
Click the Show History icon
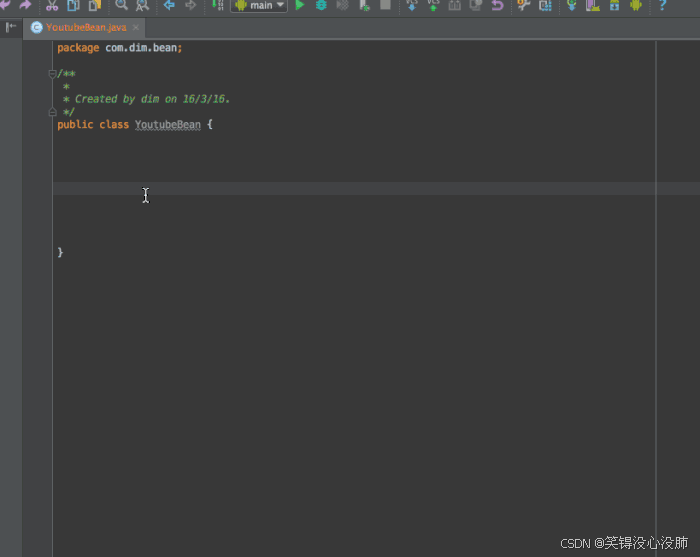(476, 5)
